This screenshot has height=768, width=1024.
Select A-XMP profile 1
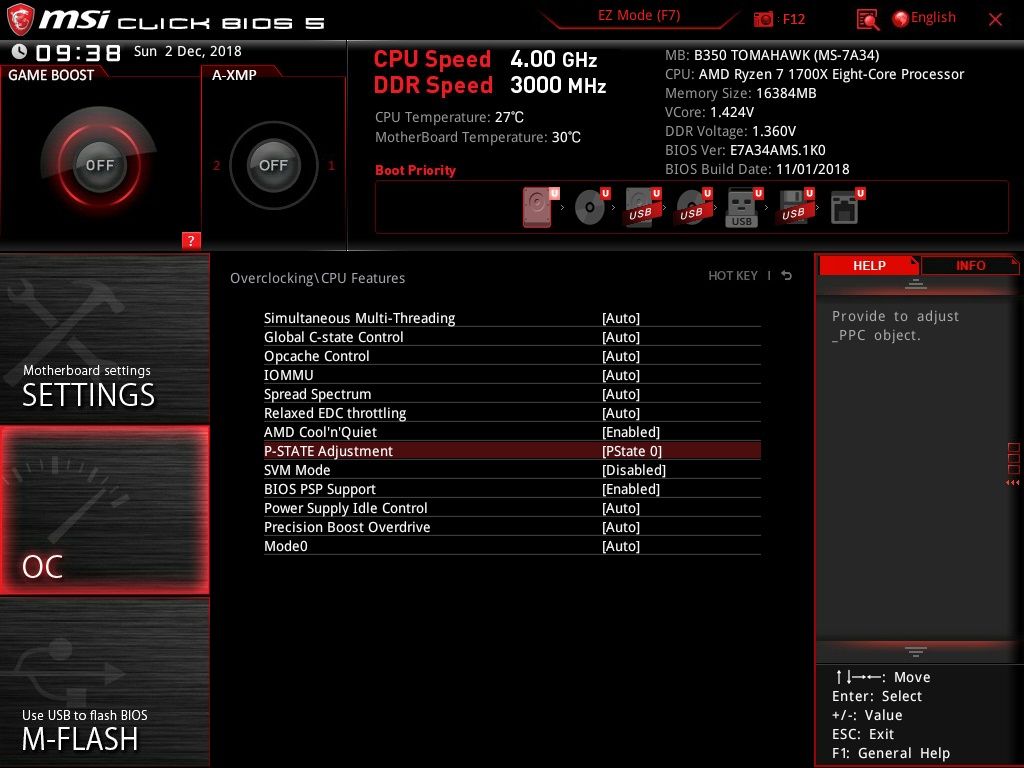tap(331, 166)
